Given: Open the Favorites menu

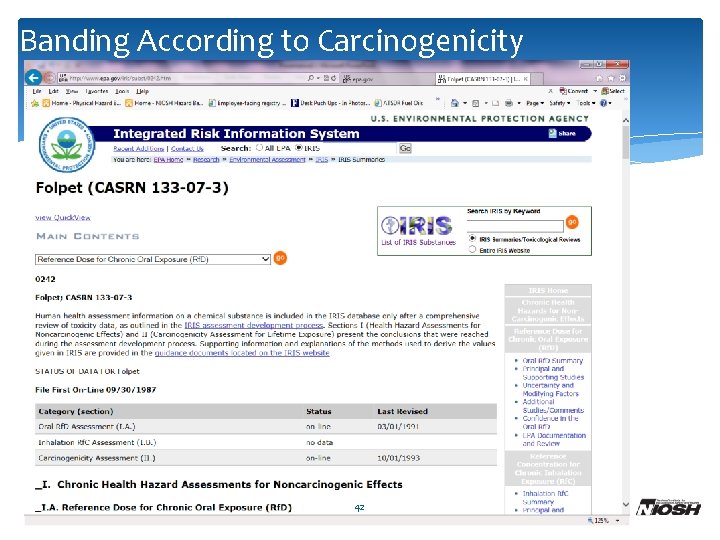Looking at the screenshot, I should (96, 91).
